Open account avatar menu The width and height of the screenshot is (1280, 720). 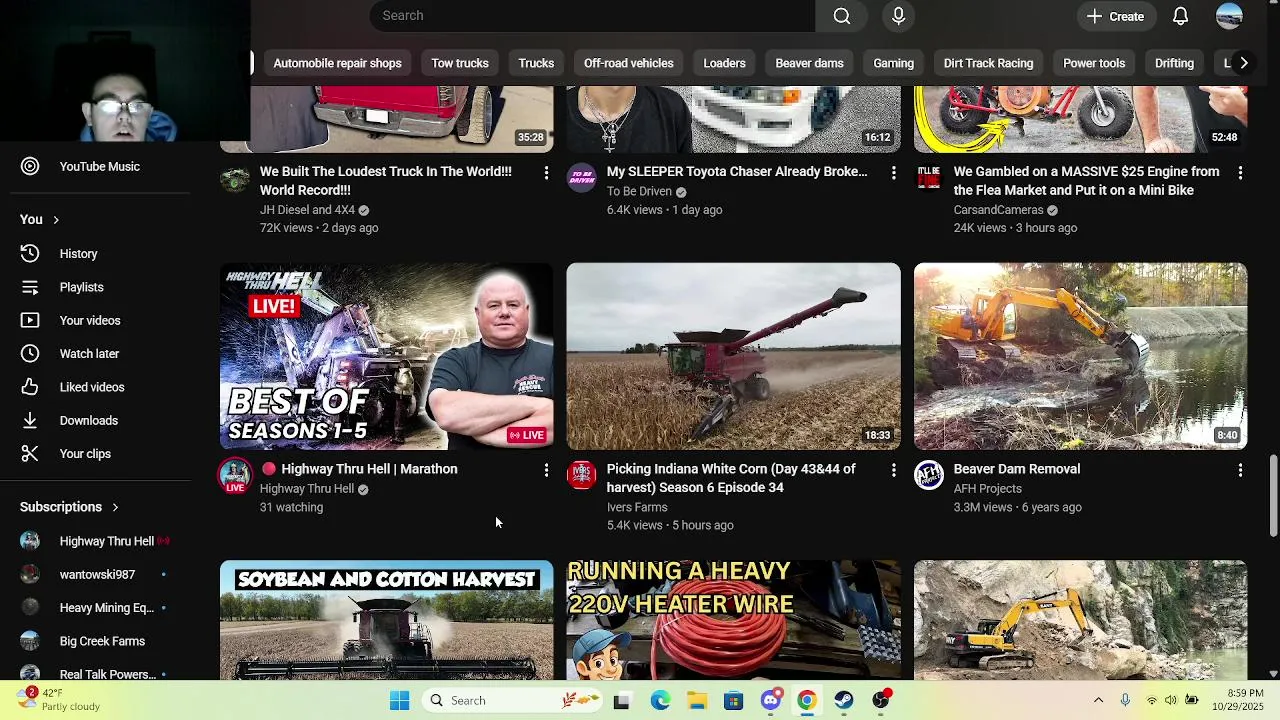pos(1229,16)
